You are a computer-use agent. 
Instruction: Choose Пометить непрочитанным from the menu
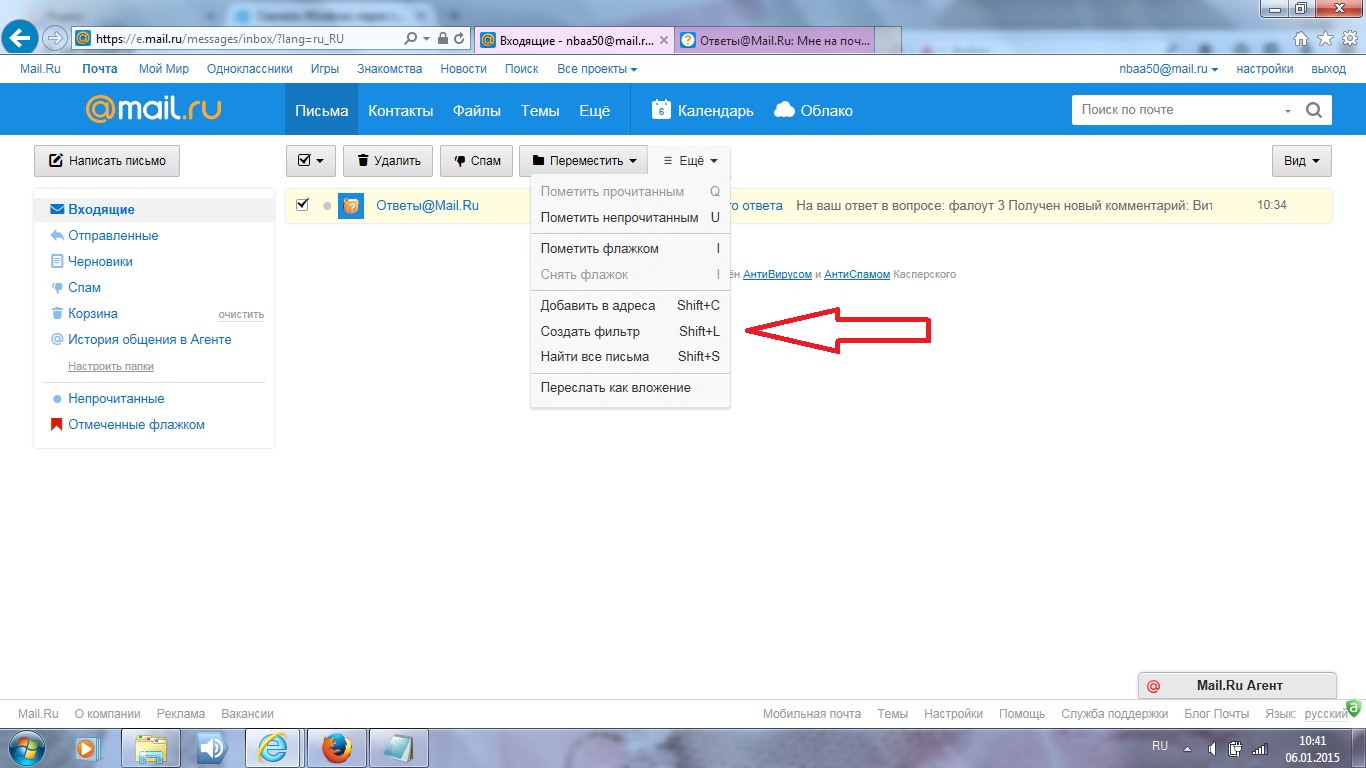(x=630, y=217)
